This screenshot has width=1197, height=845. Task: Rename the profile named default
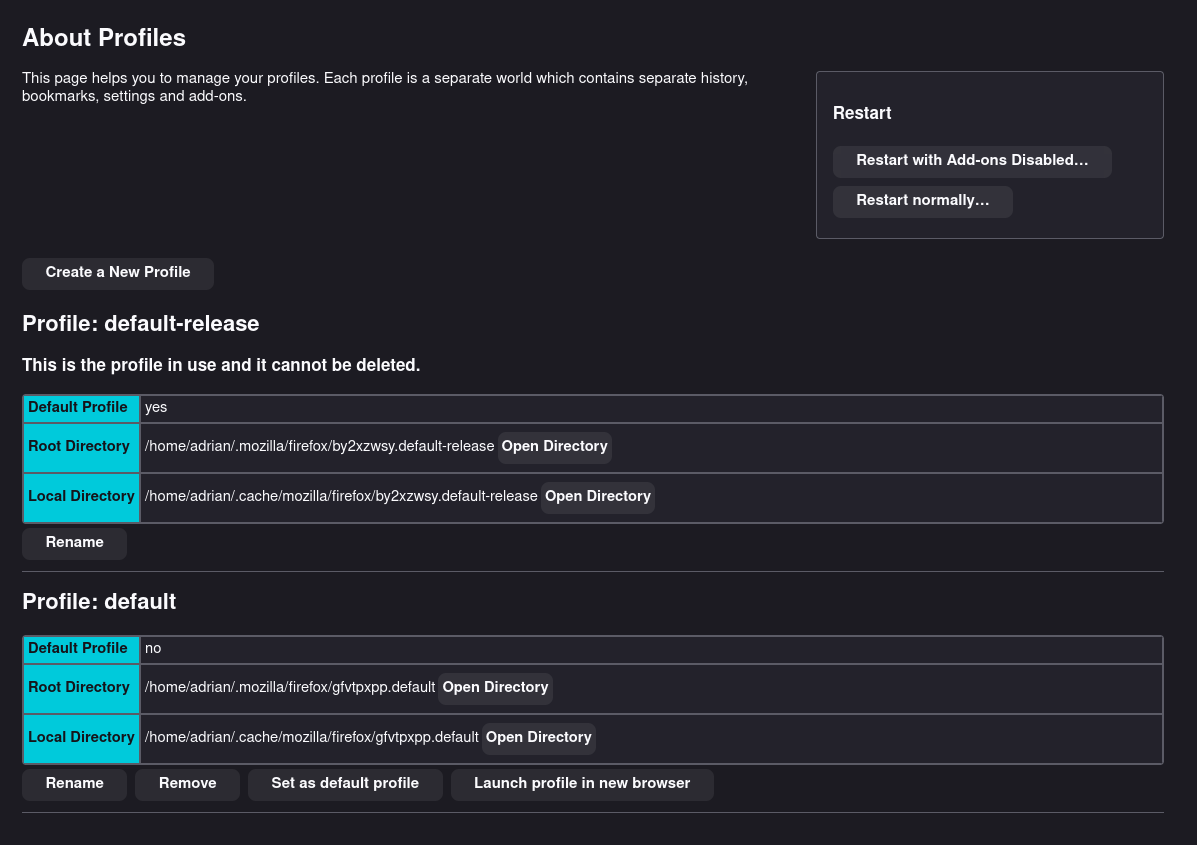pyautogui.click(x=74, y=784)
